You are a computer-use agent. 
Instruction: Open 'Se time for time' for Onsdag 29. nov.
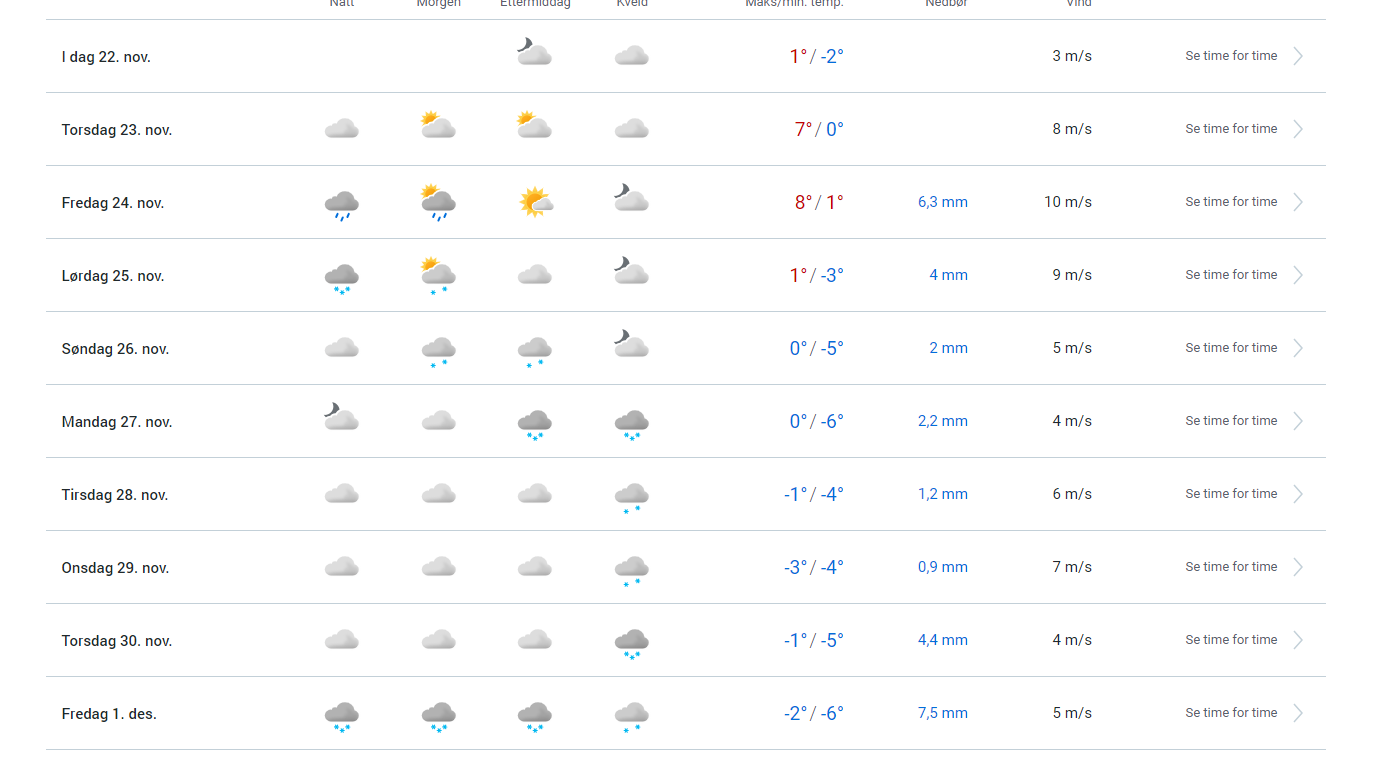1231,567
